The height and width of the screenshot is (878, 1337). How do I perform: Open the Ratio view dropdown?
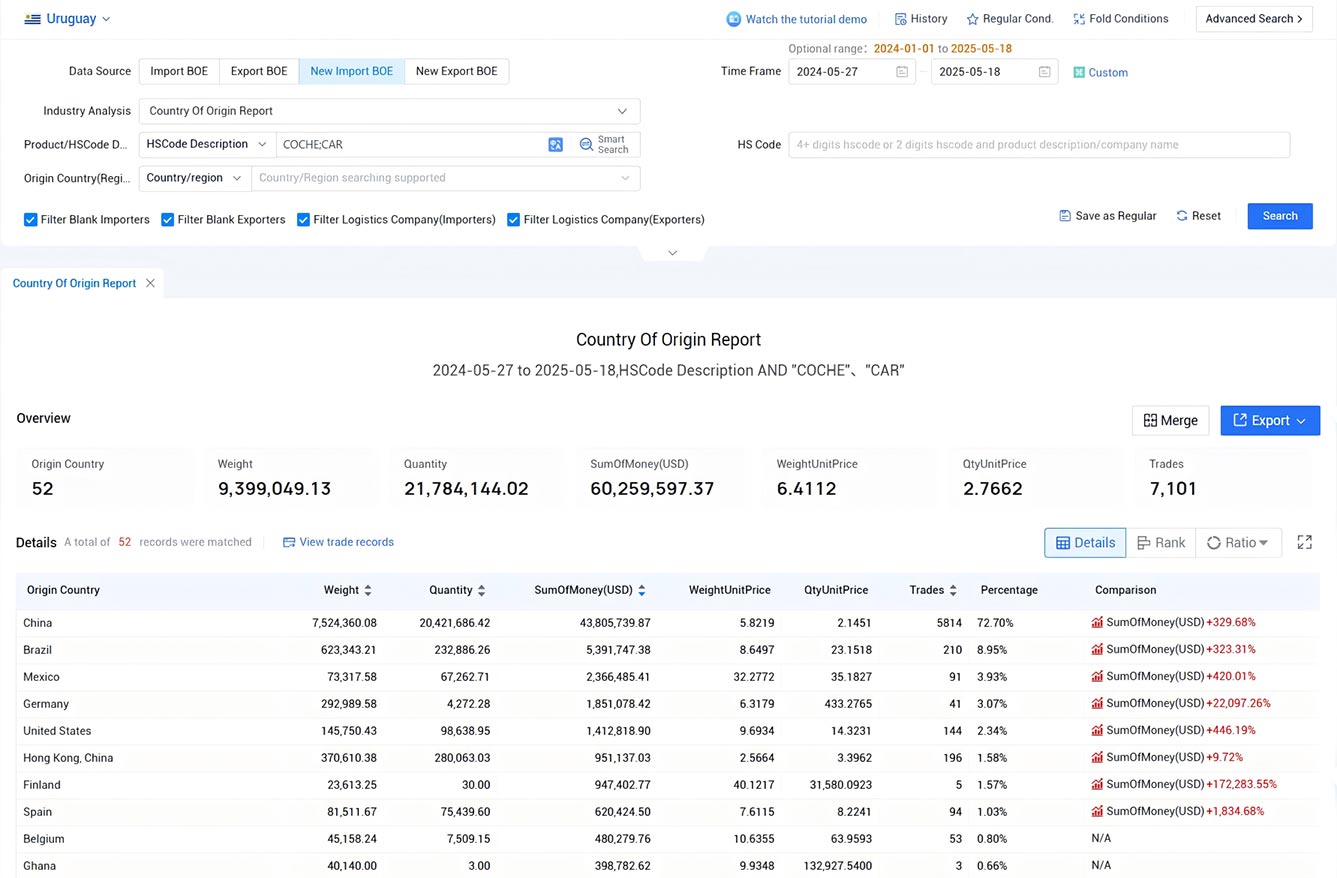pyautogui.click(x=1239, y=543)
